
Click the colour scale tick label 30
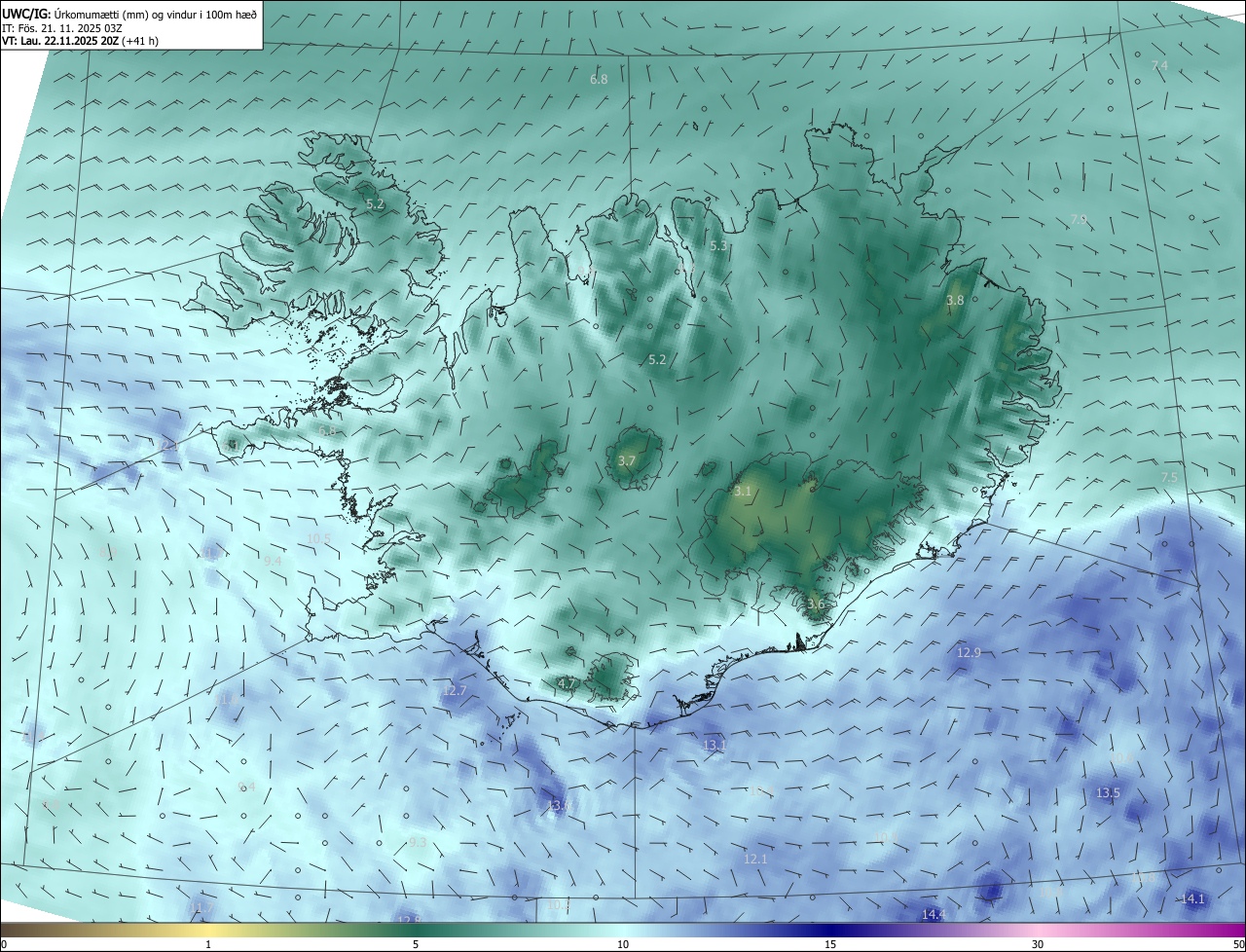pos(1038,944)
